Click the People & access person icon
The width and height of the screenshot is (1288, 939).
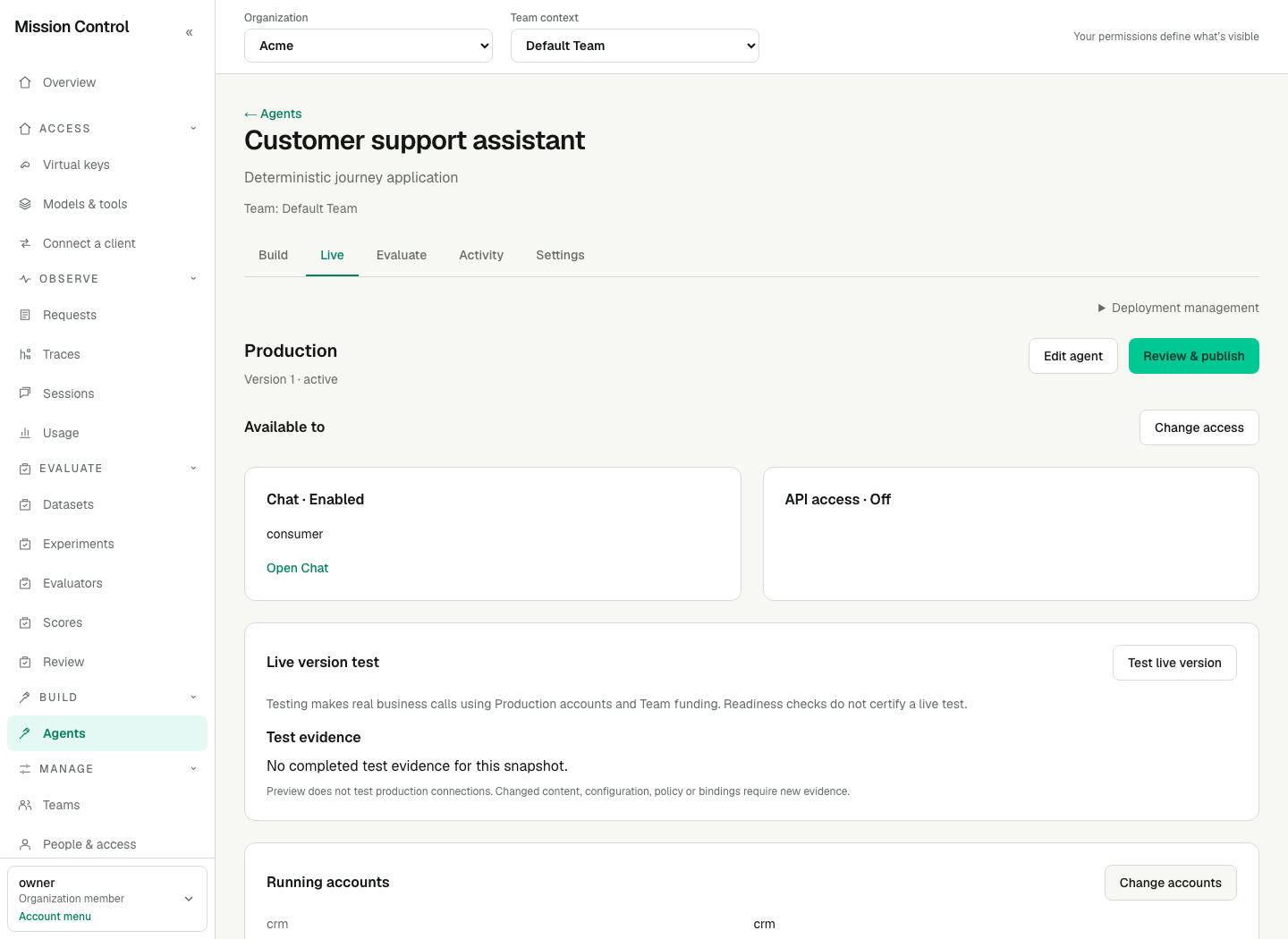(x=25, y=844)
